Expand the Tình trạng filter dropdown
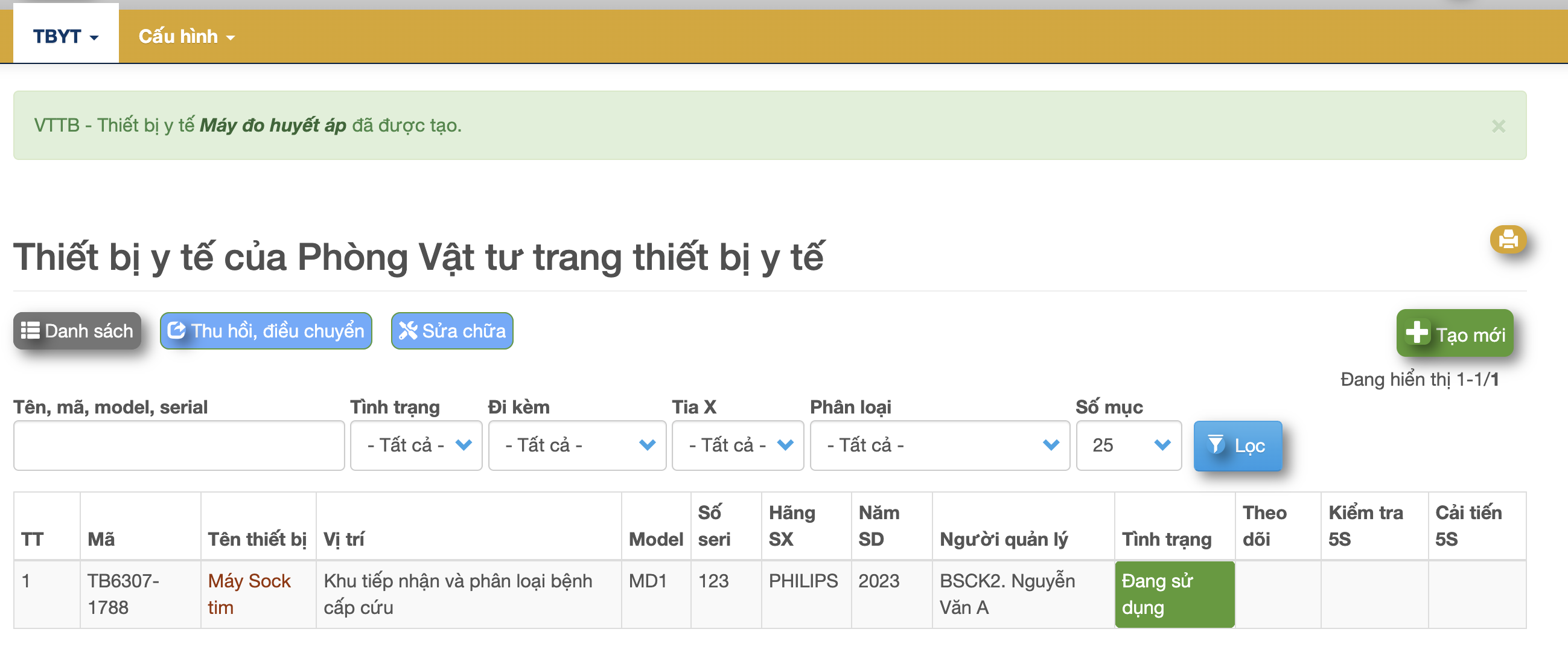The width and height of the screenshot is (1568, 658). pos(416,445)
